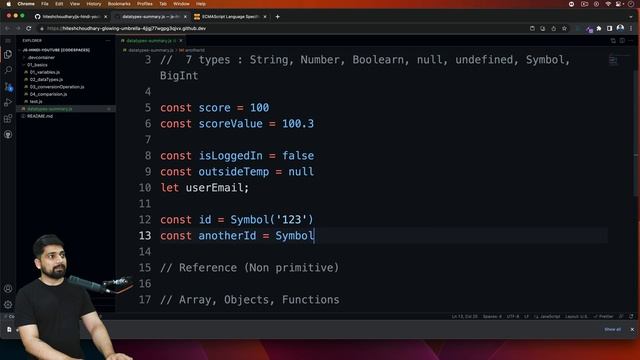Click Spaces: 4 indentation in status bar
This screenshot has width=640, height=360.
492,316
